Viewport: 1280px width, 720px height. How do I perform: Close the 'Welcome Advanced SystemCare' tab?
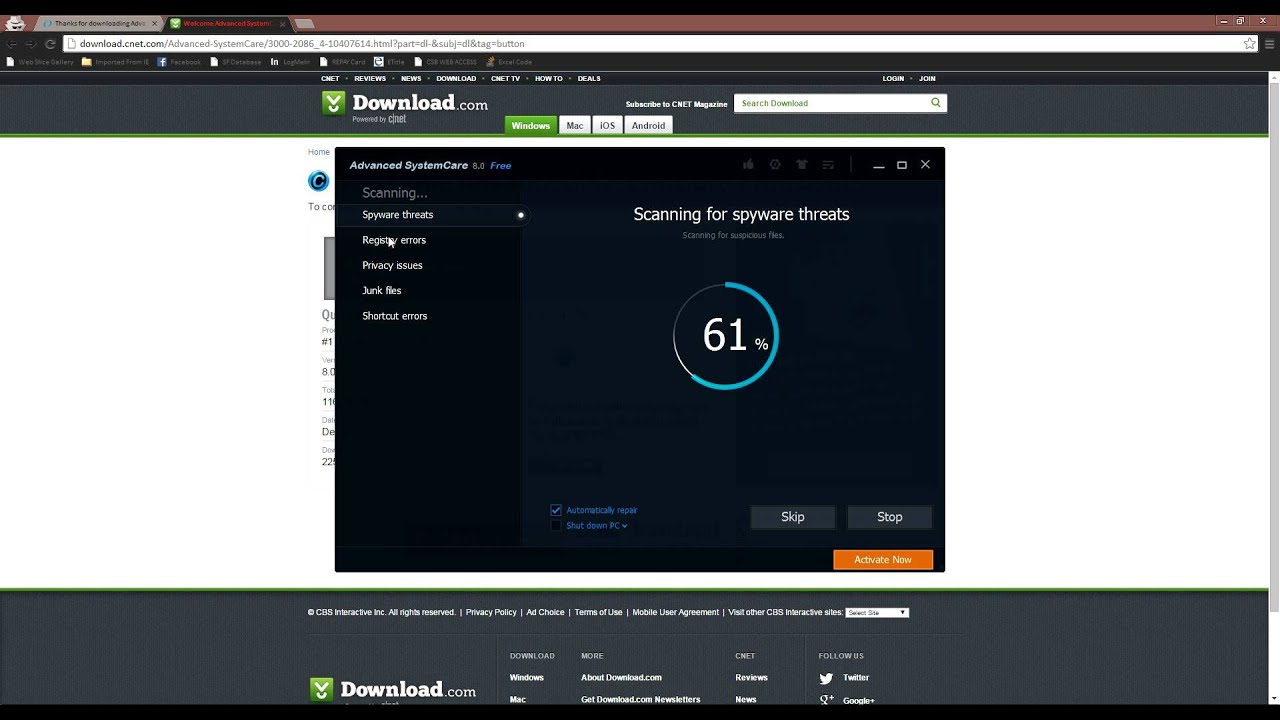click(x=280, y=23)
